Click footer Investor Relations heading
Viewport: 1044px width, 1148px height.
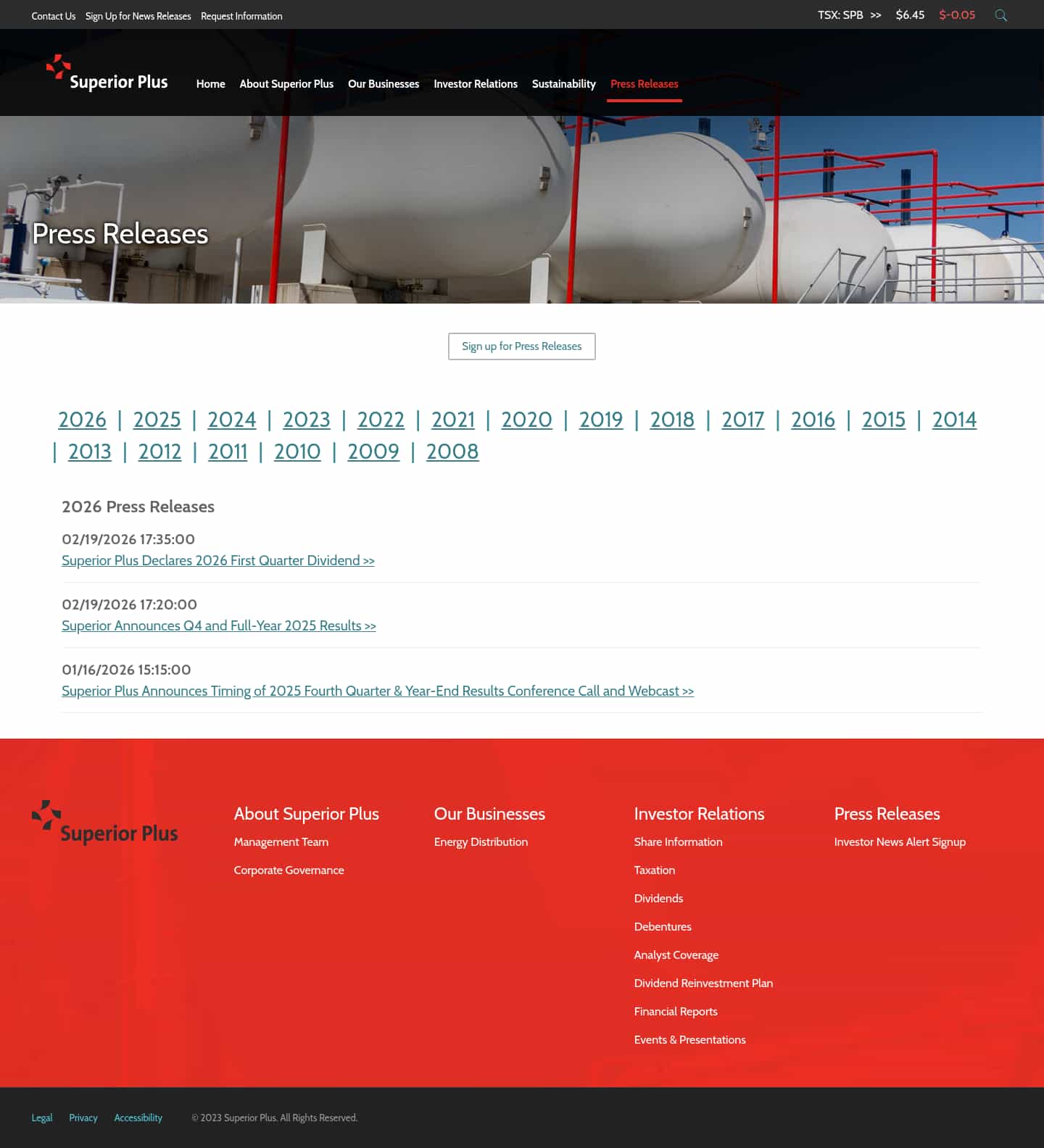[700, 814]
